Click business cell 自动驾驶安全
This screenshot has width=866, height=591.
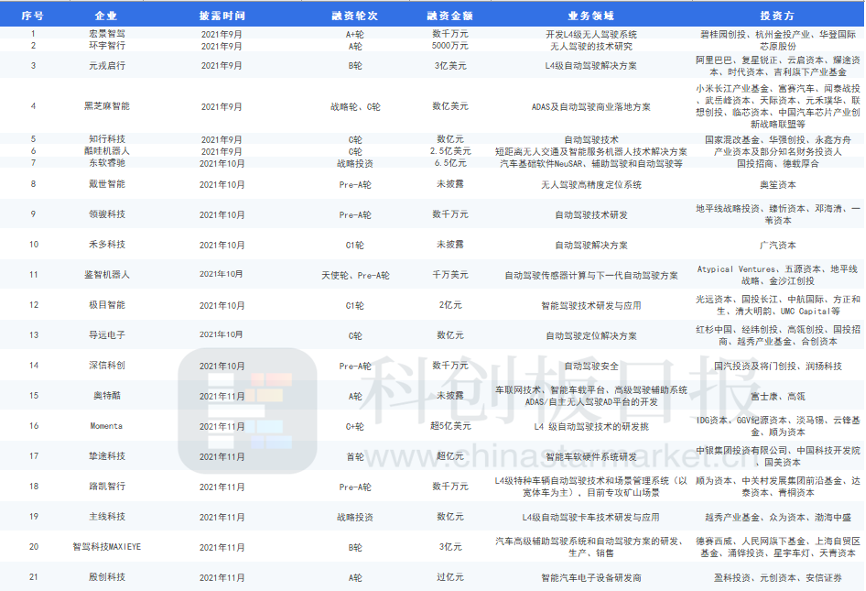[x=591, y=366]
